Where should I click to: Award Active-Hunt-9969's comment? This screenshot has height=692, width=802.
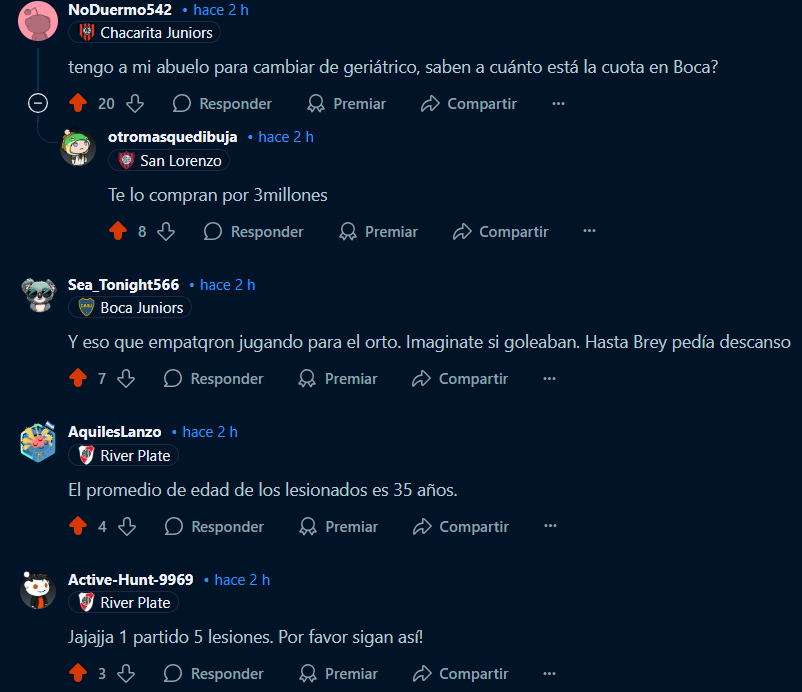338,673
